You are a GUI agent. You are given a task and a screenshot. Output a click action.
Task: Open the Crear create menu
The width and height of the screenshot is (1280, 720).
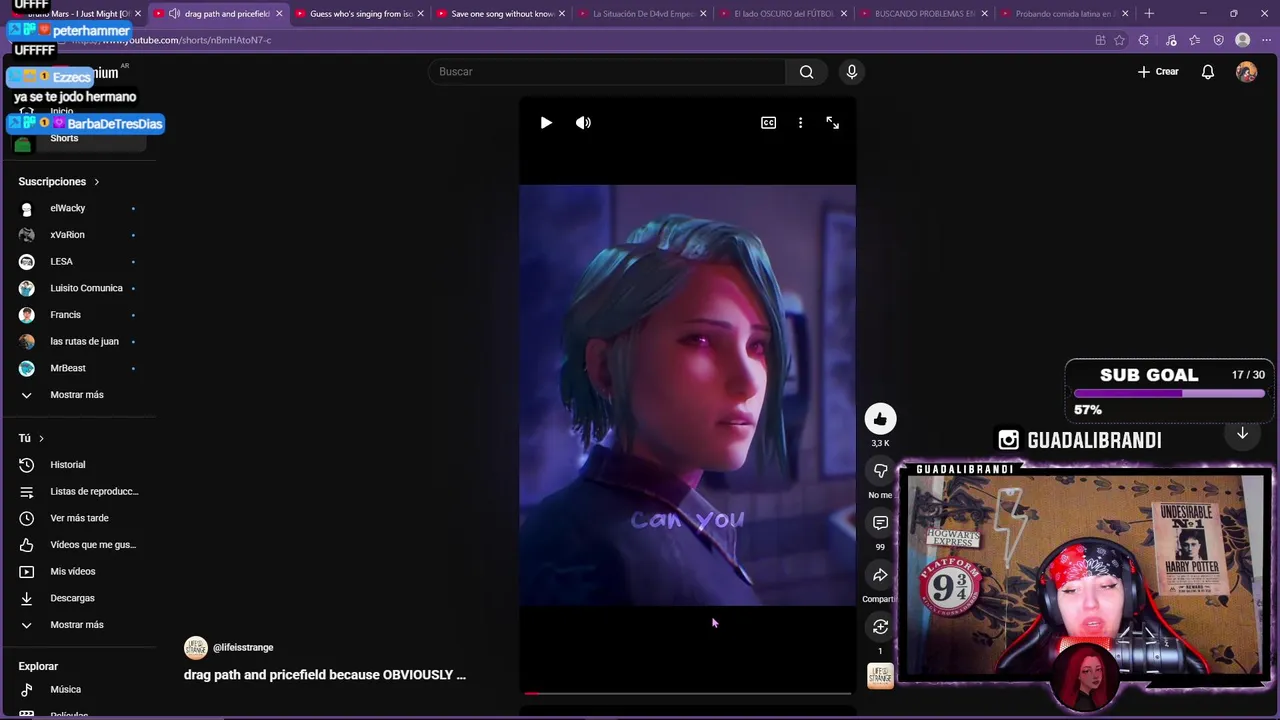(x=1158, y=72)
